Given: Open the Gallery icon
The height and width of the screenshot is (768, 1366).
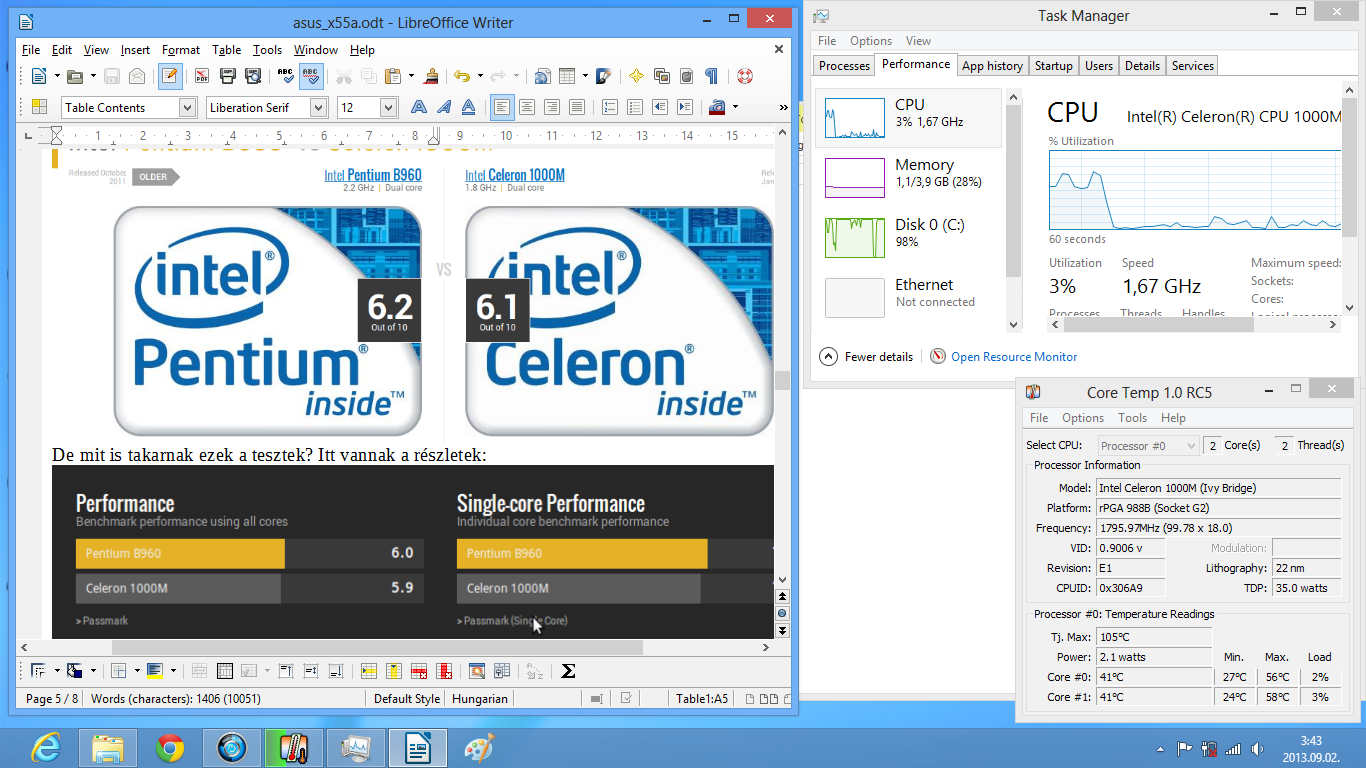Looking at the screenshot, I should 662,76.
